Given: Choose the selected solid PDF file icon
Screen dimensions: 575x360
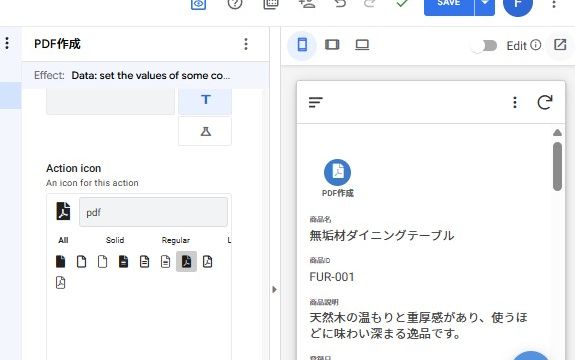Looking at the screenshot, I should click(x=186, y=261).
